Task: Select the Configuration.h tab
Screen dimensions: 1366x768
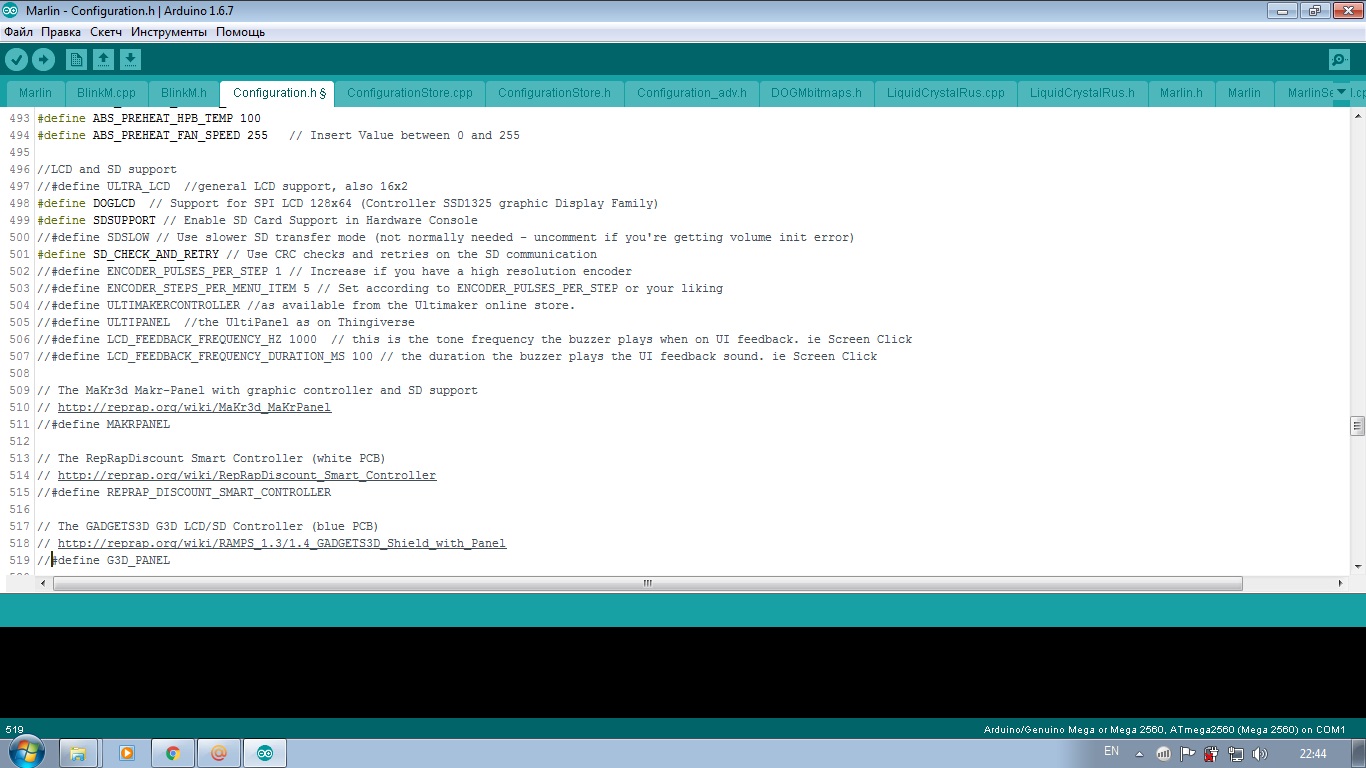Action: [277, 93]
